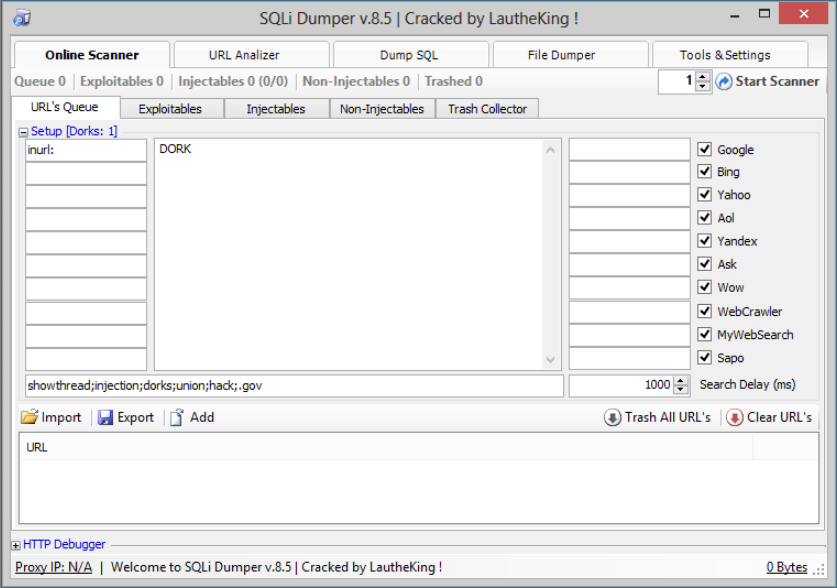Click the scroll down arrow in DORK list
Viewport: 837px width, 588px height.
pos(552,360)
